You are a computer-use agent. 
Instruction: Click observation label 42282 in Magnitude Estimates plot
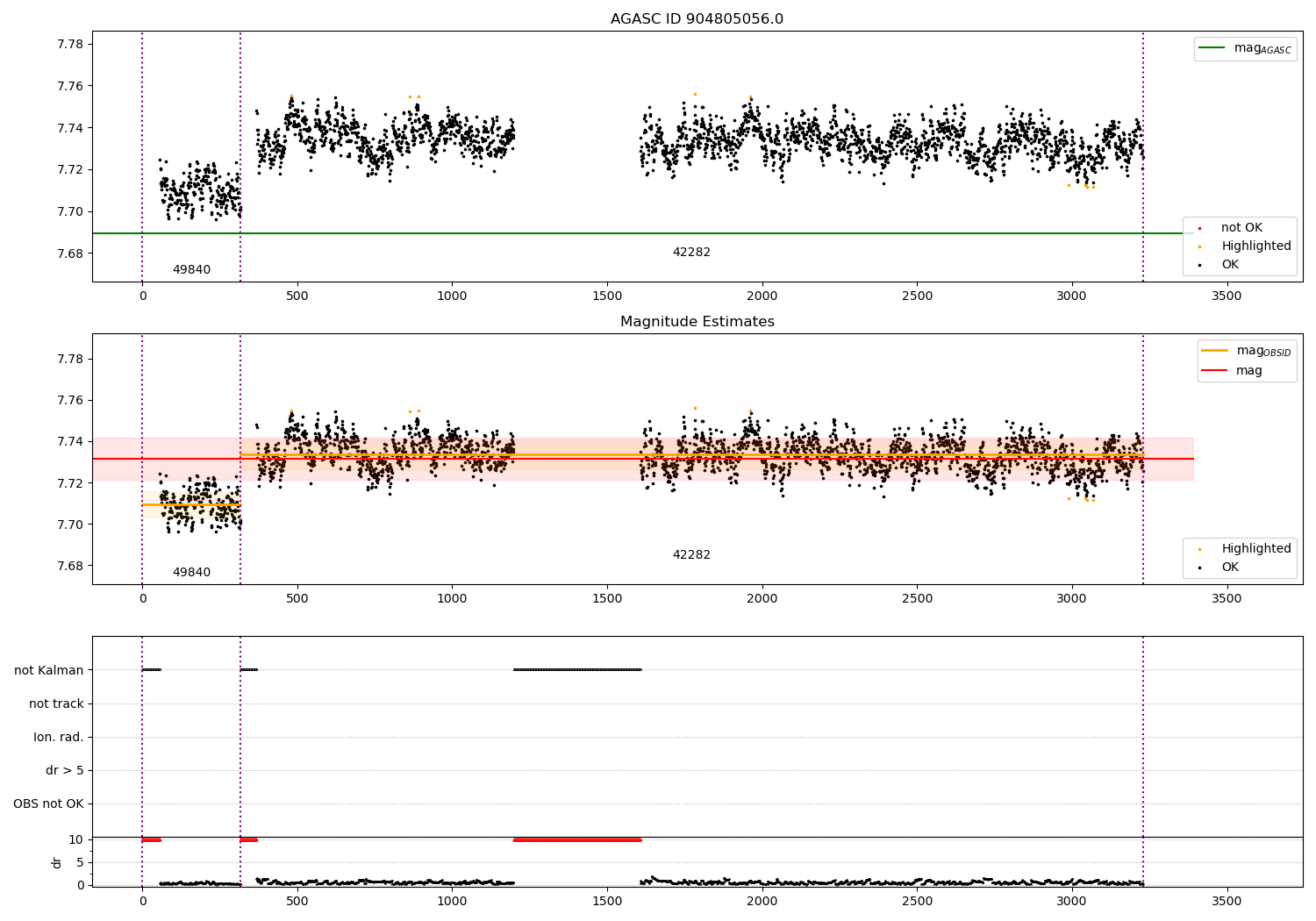pyautogui.click(x=691, y=555)
